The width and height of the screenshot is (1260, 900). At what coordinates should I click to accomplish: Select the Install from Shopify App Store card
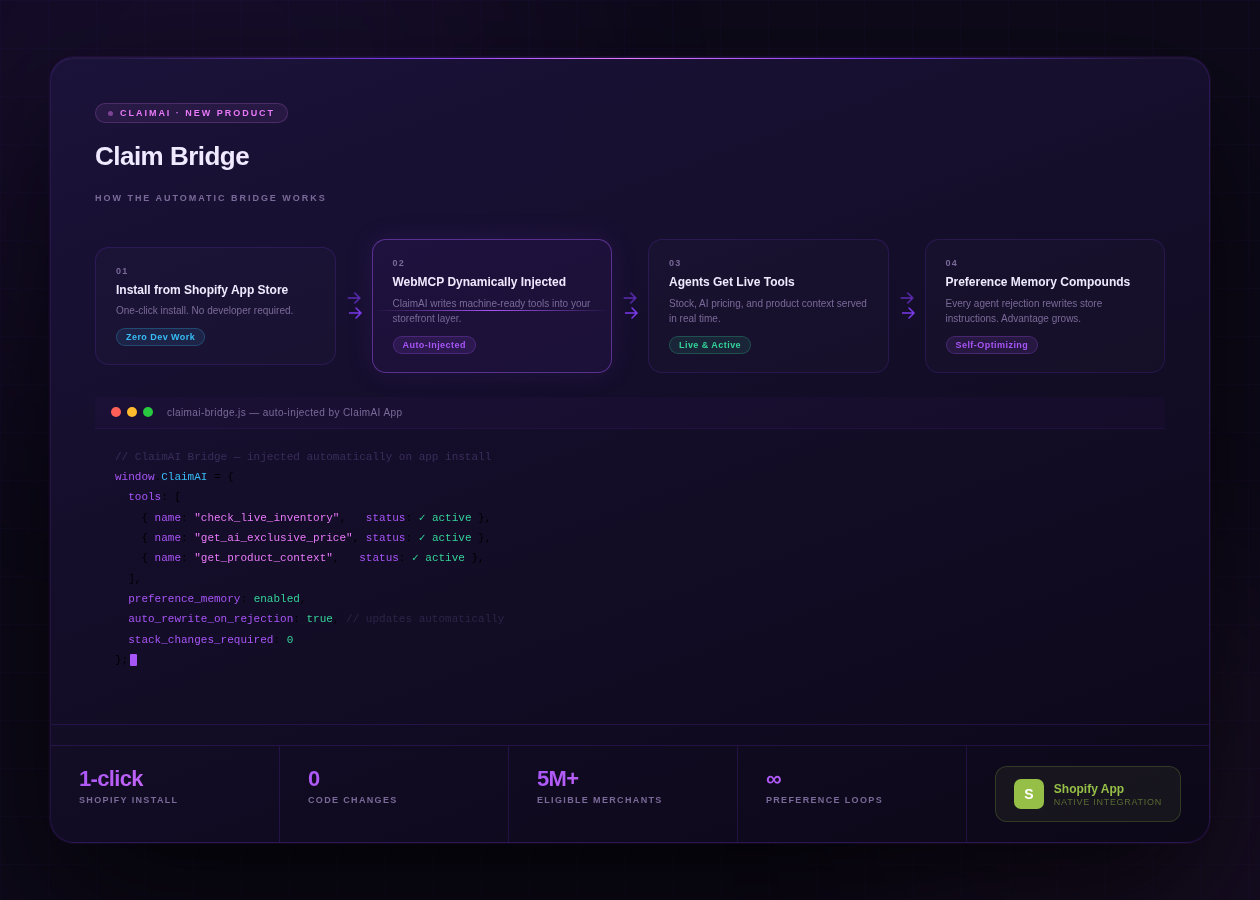click(x=215, y=306)
